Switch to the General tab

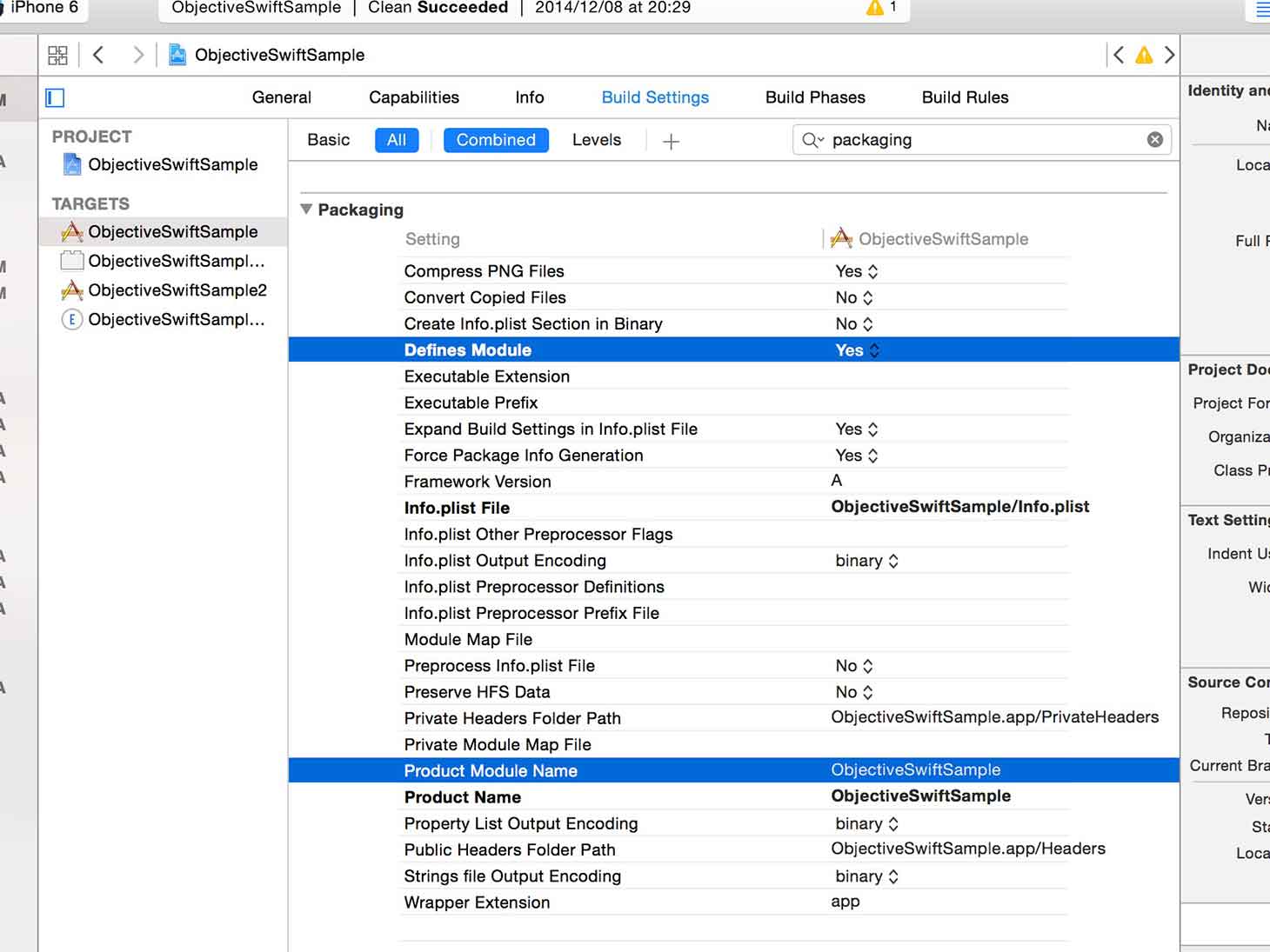pos(281,97)
